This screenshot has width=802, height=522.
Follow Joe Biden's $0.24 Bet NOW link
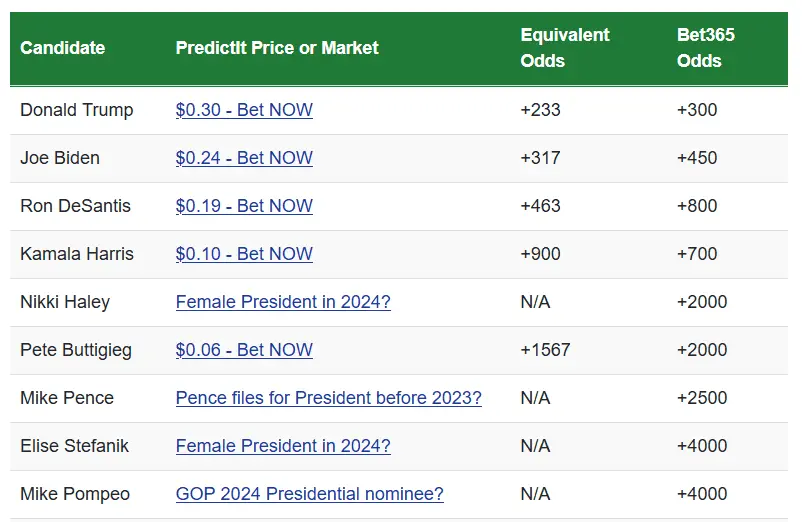click(x=244, y=158)
